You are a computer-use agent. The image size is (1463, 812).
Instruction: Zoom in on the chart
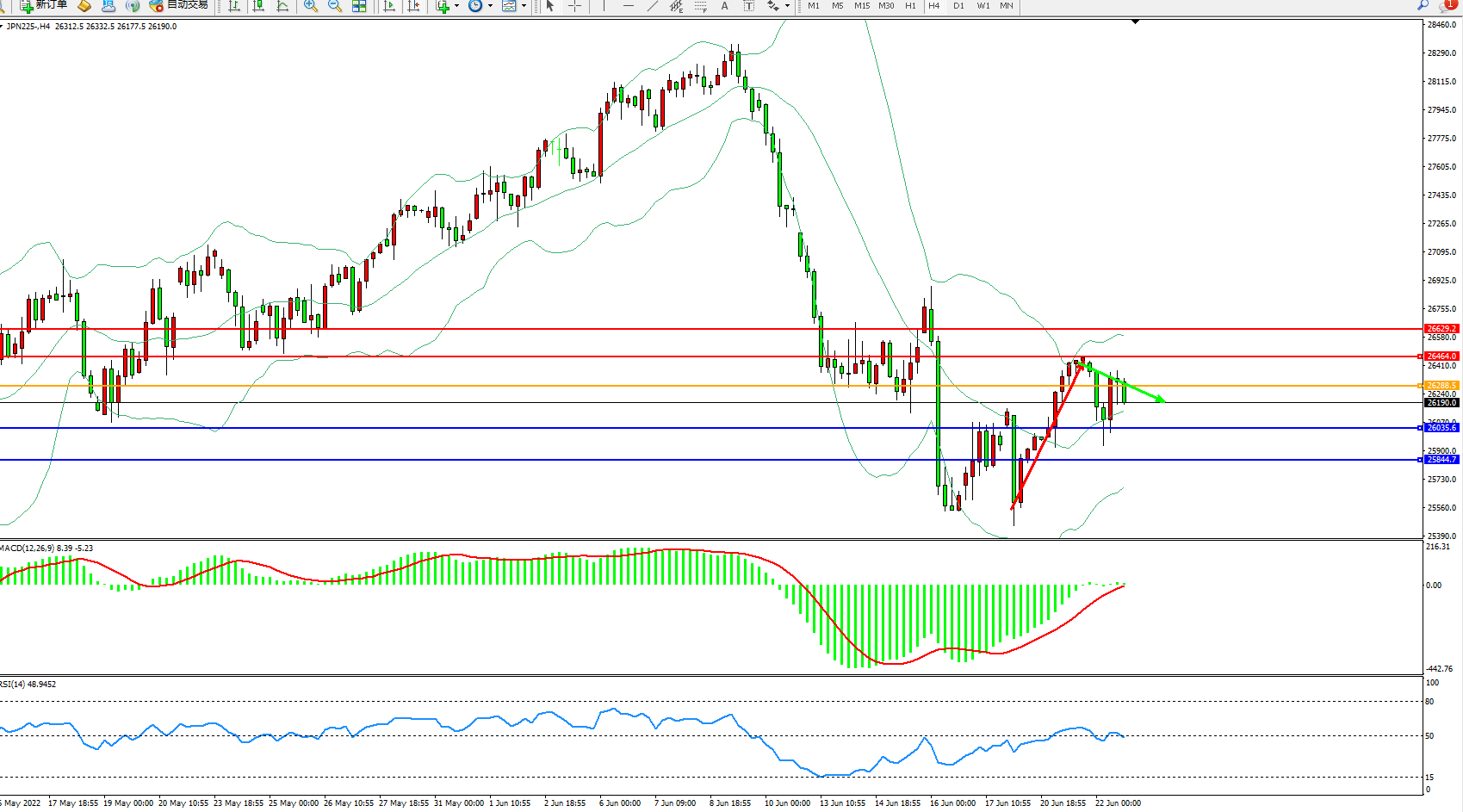pyautogui.click(x=311, y=6)
